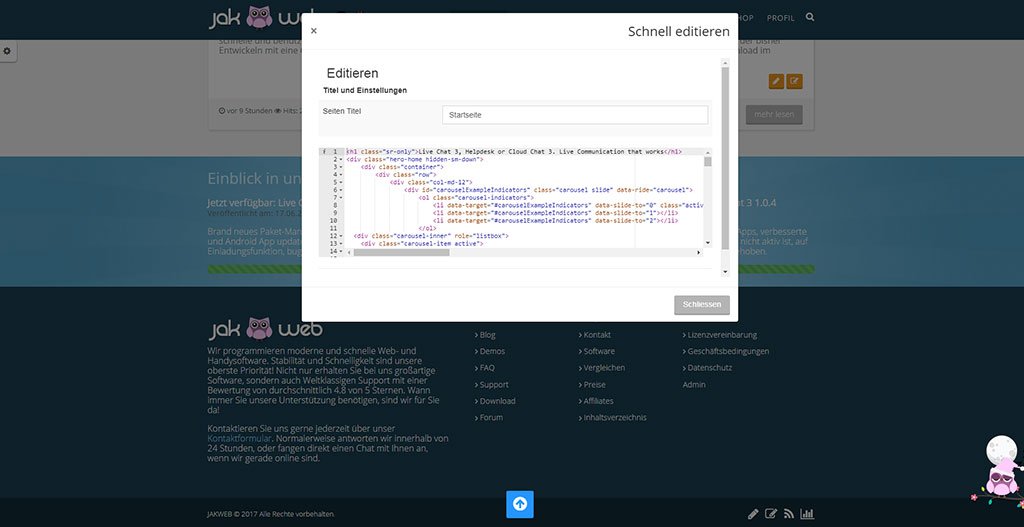
Task: Click code line 1 with the h1 sr-only tag
Action: coord(514,152)
